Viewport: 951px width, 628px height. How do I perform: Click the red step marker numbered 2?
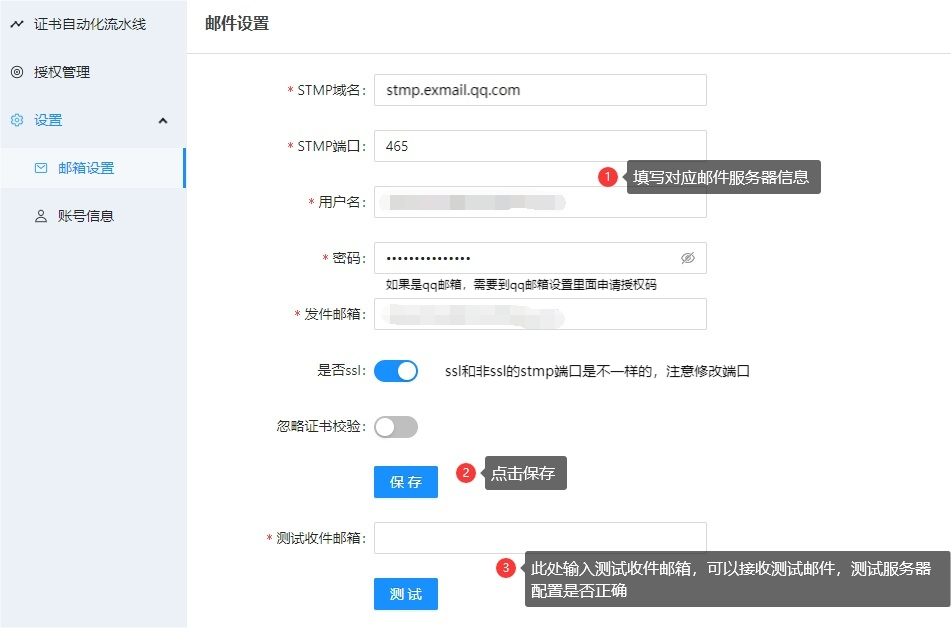[x=465, y=473]
